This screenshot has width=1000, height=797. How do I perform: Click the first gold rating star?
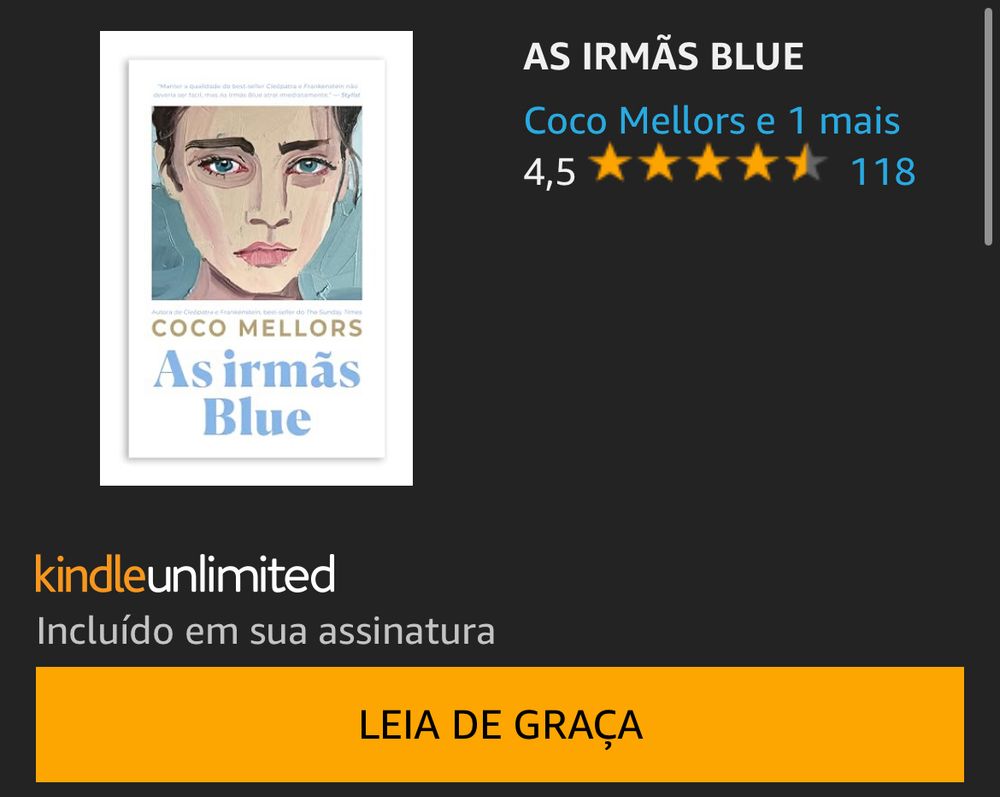610,163
